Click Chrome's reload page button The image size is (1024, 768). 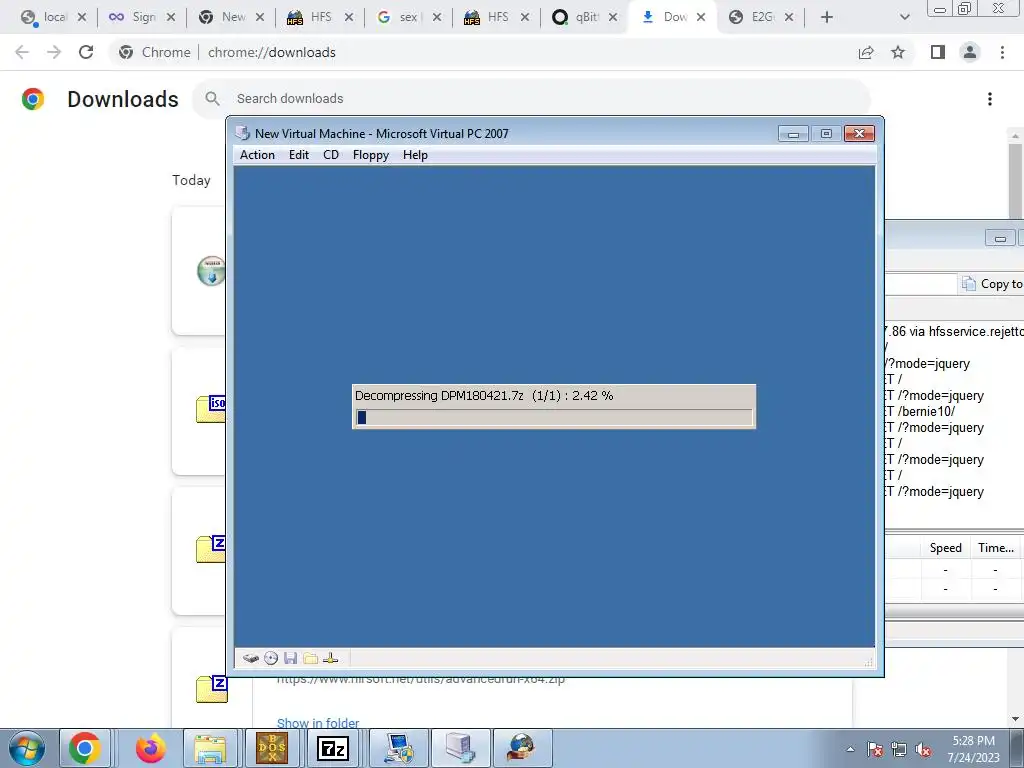click(86, 52)
